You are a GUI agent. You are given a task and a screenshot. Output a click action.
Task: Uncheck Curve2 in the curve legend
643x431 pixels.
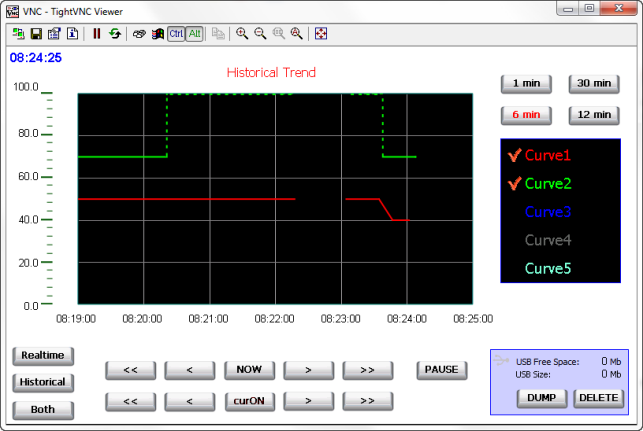[516, 183]
